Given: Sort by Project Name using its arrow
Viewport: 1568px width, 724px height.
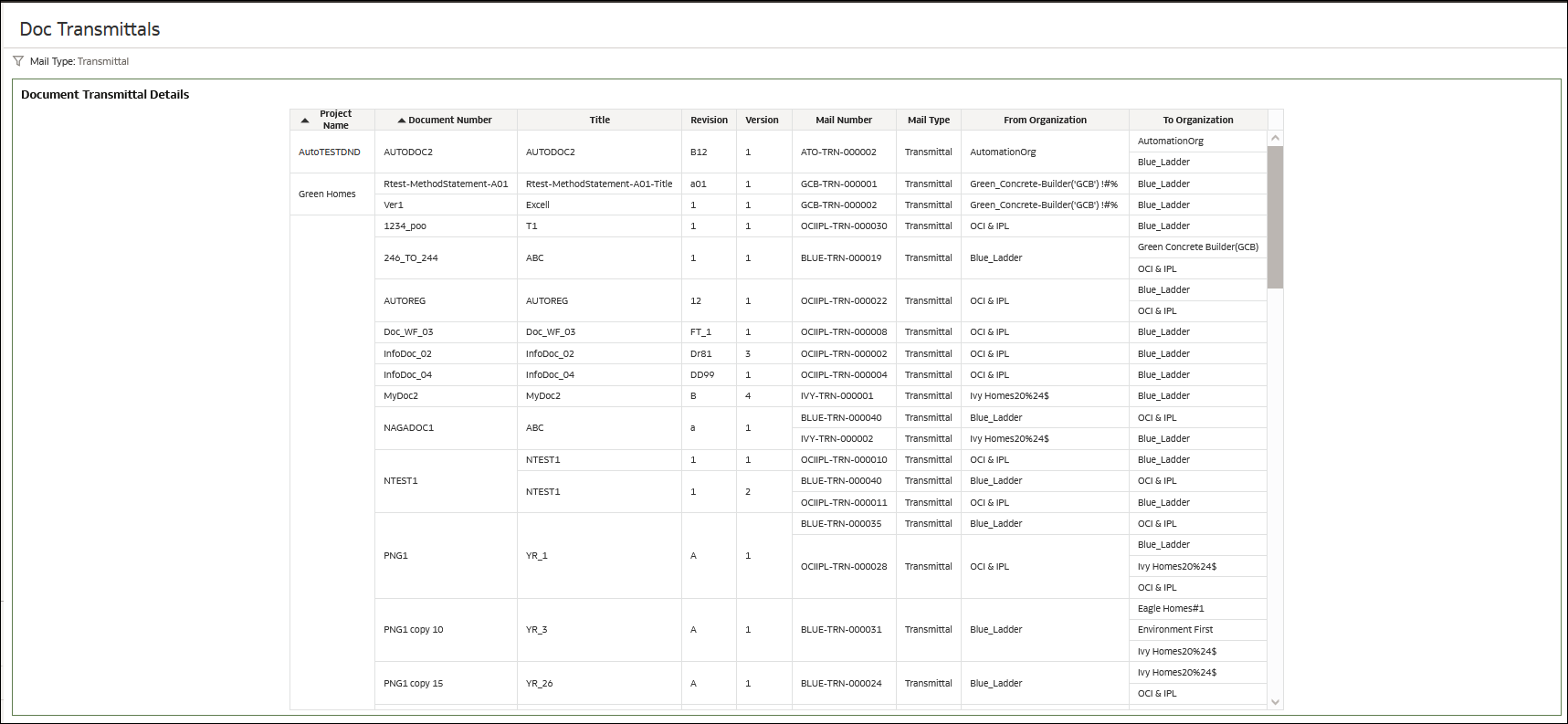Looking at the screenshot, I should coord(305,121).
